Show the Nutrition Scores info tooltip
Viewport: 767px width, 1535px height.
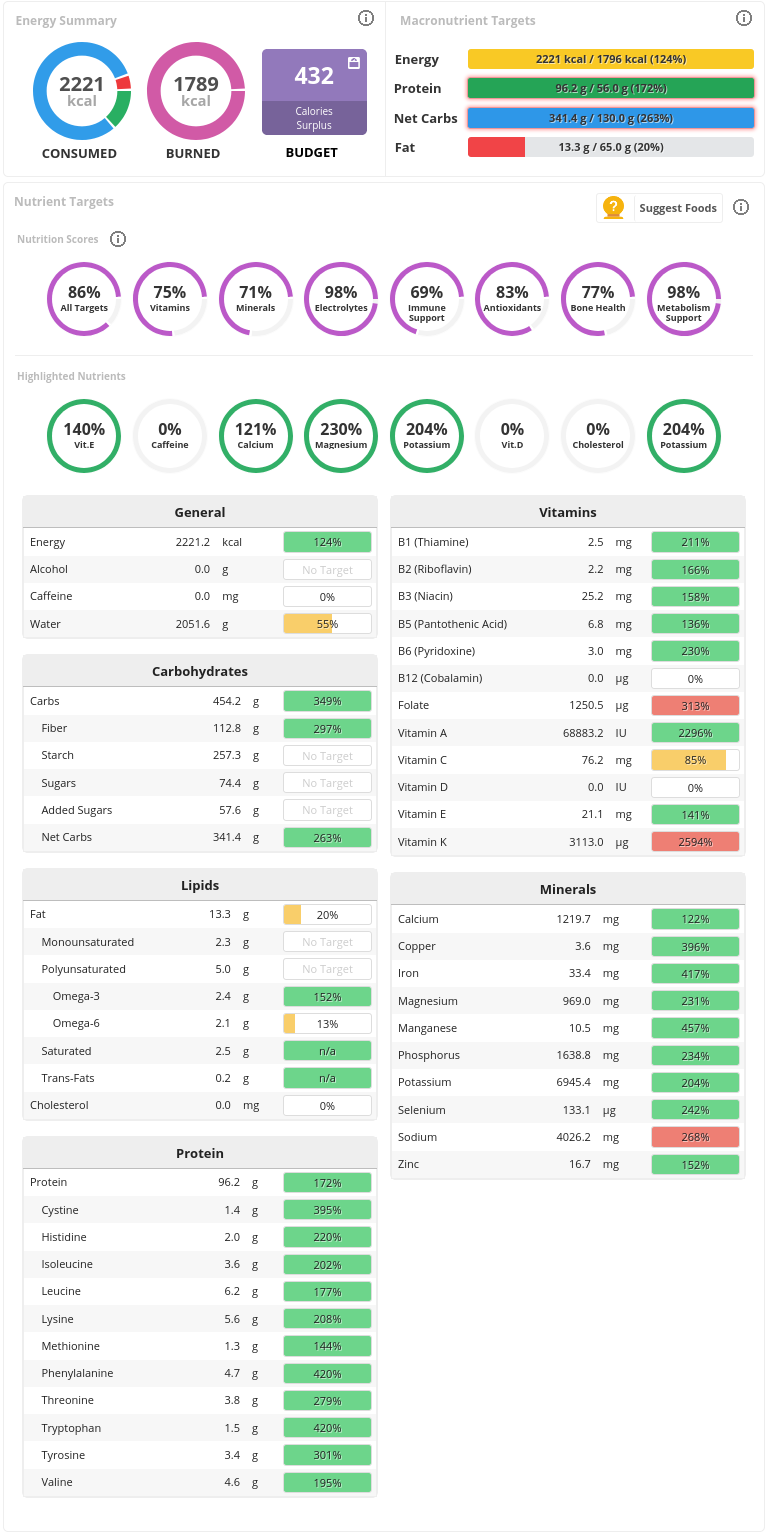(x=118, y=239)
